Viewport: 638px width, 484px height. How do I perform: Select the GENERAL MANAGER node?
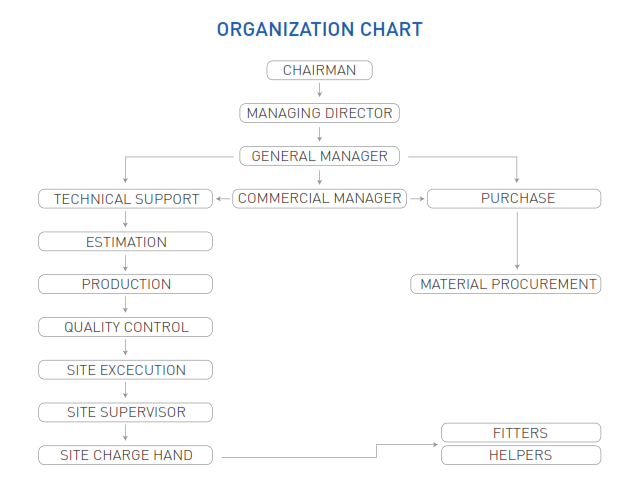pyautogui.click(x=319, y=156)
